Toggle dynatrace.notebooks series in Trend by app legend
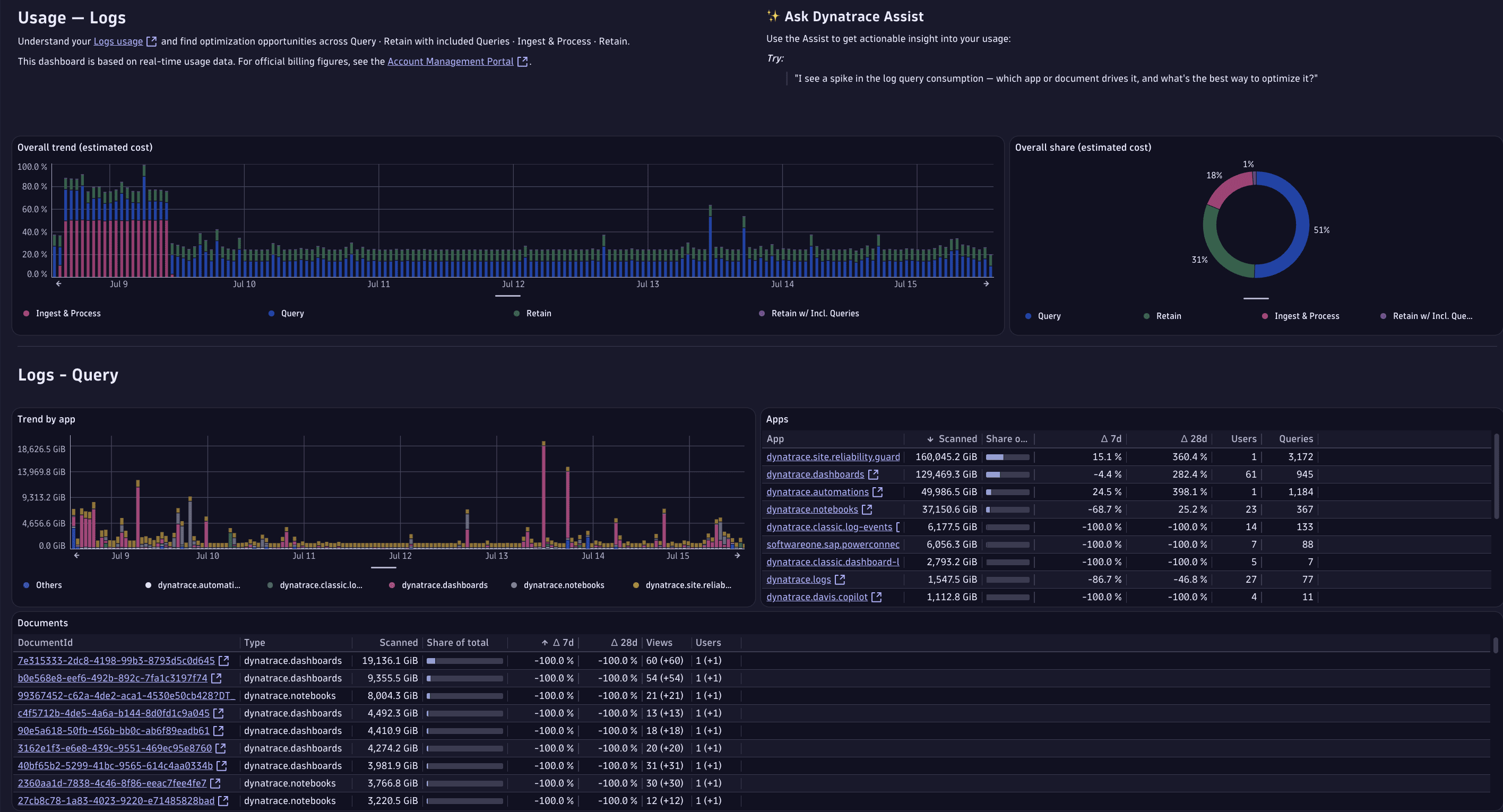Screen dimensions: 1503x812 [557, 585]
